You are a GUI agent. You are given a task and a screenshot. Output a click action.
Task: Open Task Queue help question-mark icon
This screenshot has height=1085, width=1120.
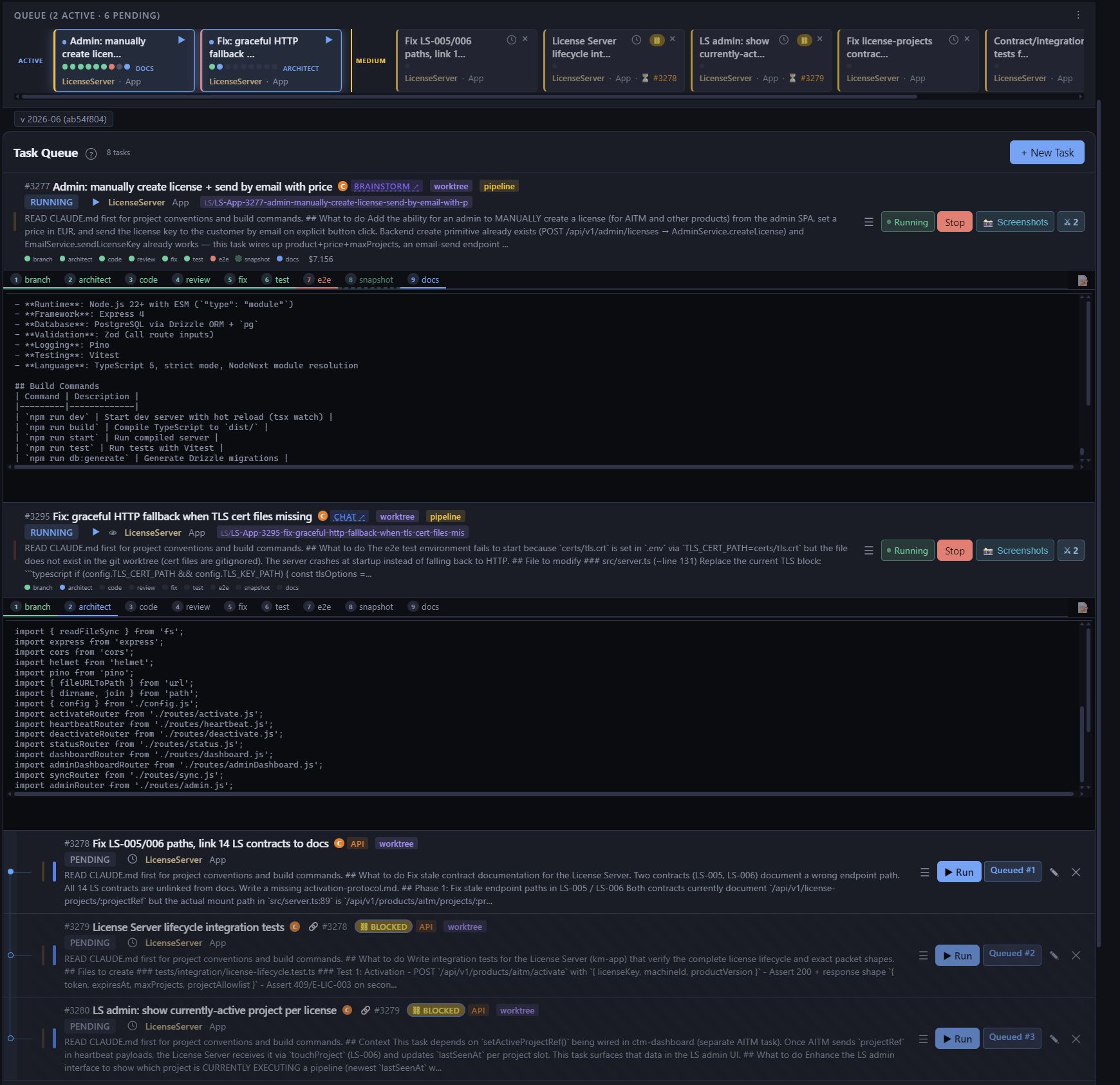pos(91,153)
